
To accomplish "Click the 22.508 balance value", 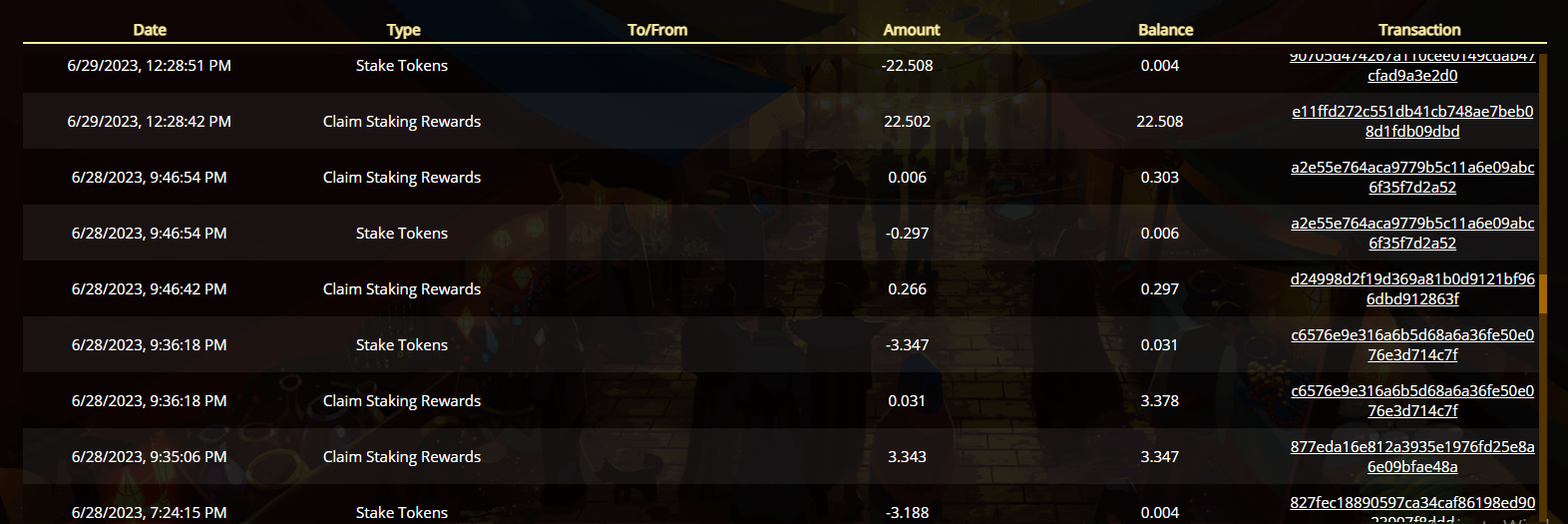I will (1160, 122).
